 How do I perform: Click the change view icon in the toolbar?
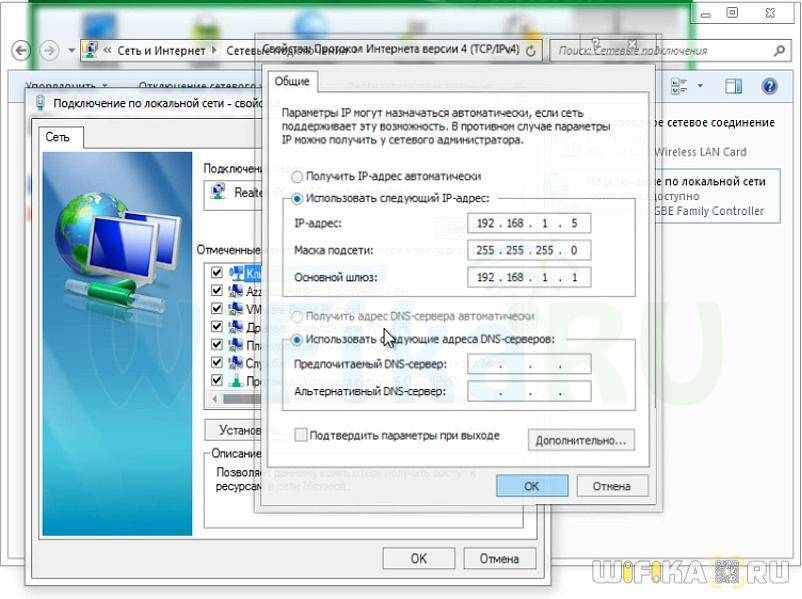(x=680, y=87)
